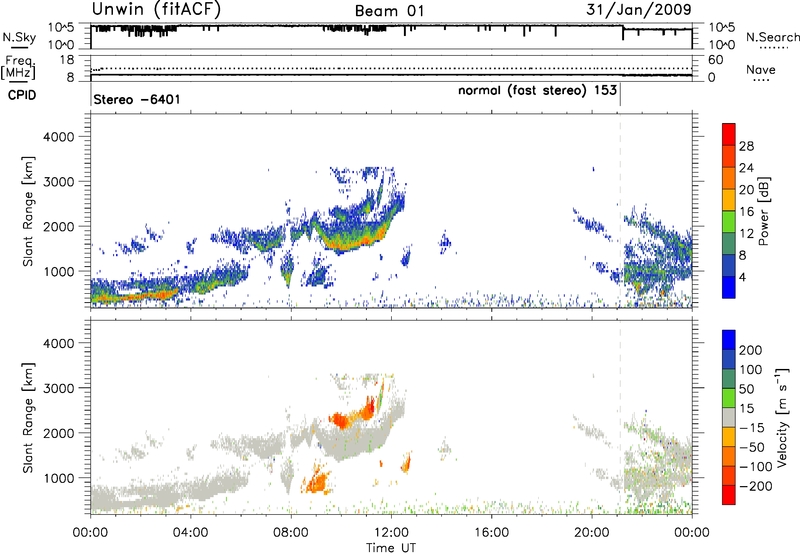The height and width of the screenshot is (554, 800).
Task: Click the '12:00' time axis label
Action: click(391, 533)
